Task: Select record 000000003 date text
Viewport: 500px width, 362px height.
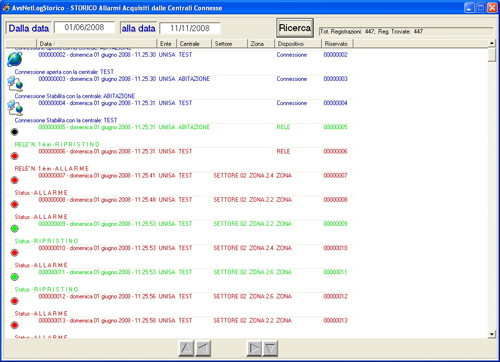Action: pos(97,79)
